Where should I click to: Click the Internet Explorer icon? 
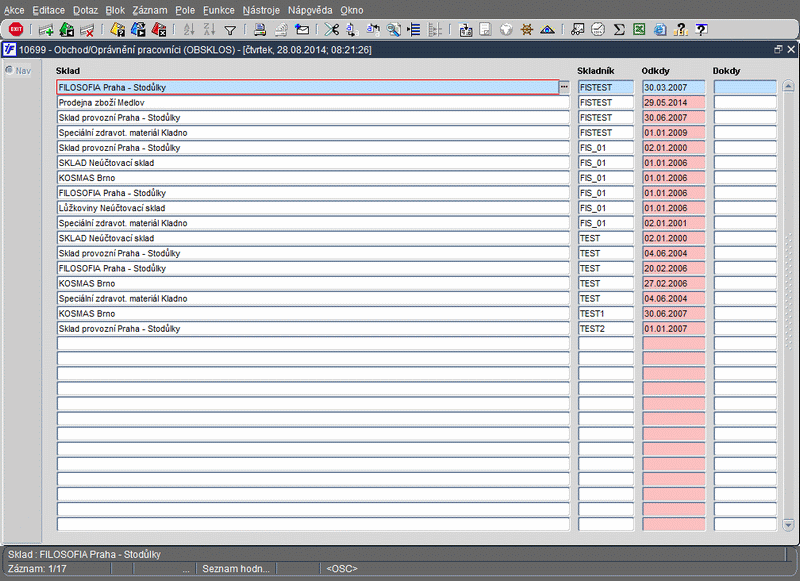click(660, 30)
